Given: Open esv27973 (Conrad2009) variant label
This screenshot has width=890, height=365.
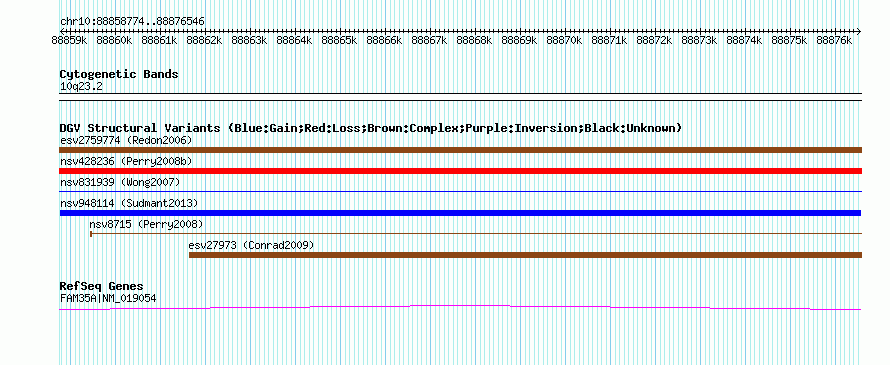Looking at the screenshot, I should click(x=251, y=245).
